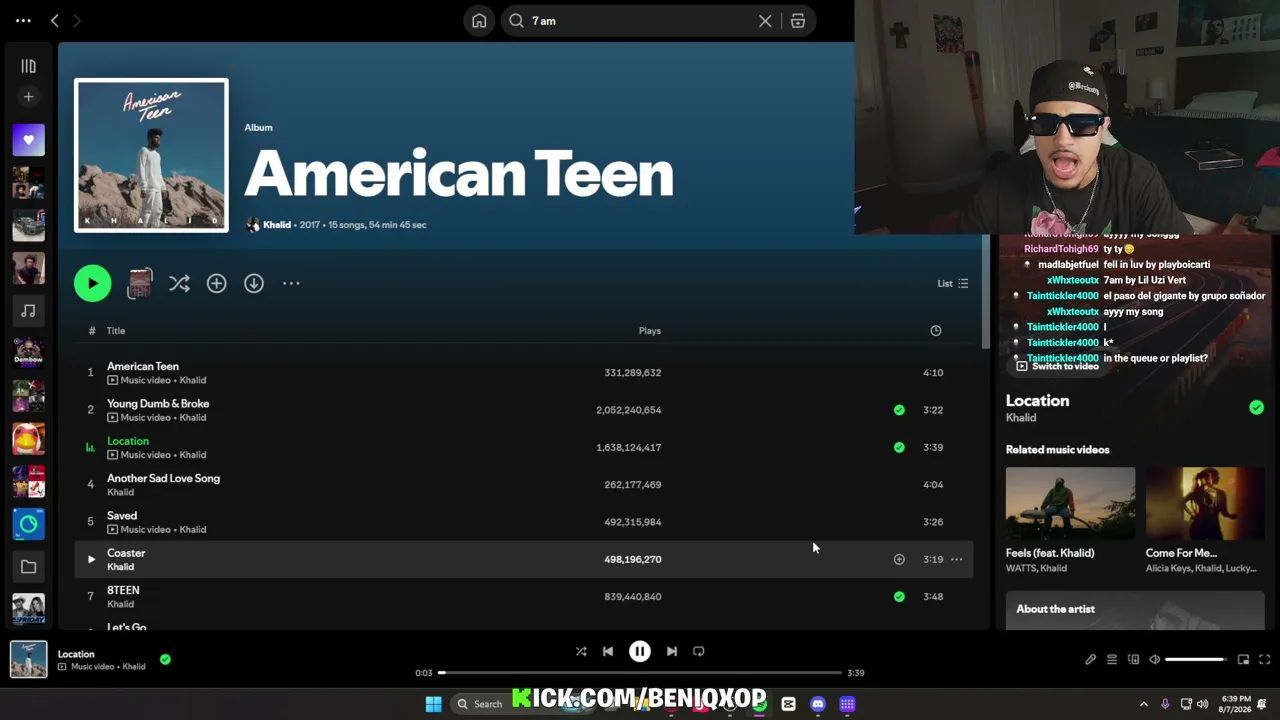
Task: Sort tracks by the Title column
Action: [x=116, y=331]
